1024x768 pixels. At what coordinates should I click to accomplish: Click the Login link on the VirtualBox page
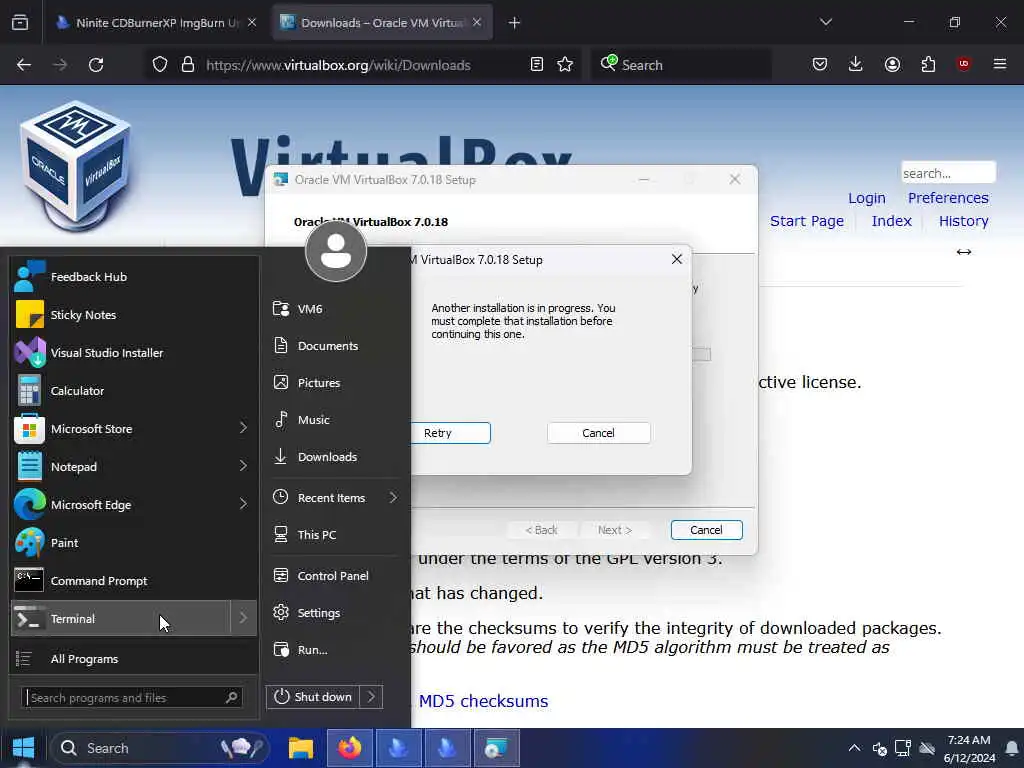point(867,198)
